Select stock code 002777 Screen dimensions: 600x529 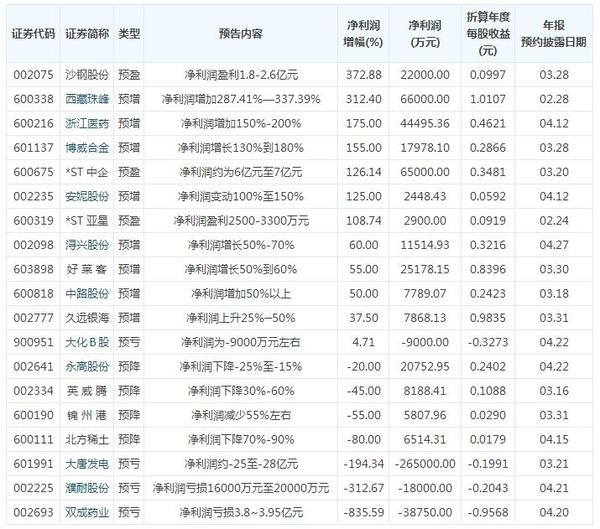[33, 318]
